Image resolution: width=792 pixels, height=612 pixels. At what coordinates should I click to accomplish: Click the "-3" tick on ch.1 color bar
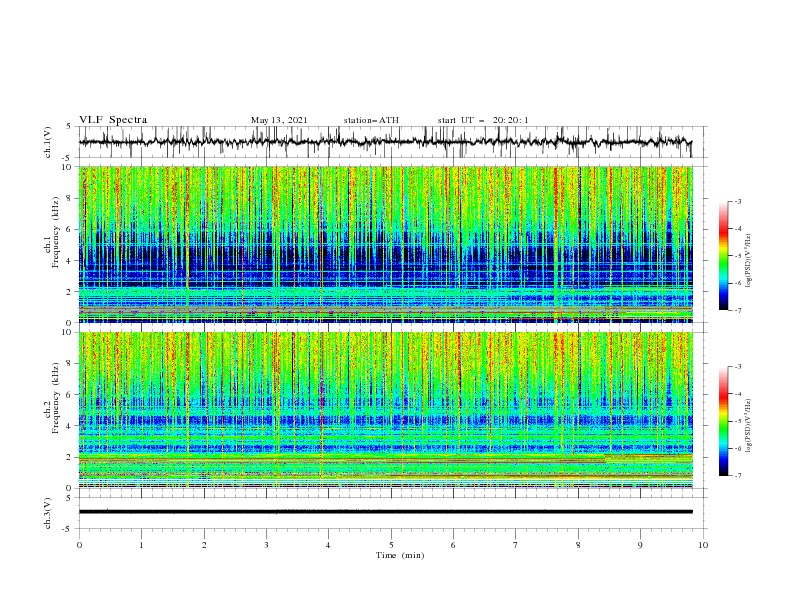737,201
